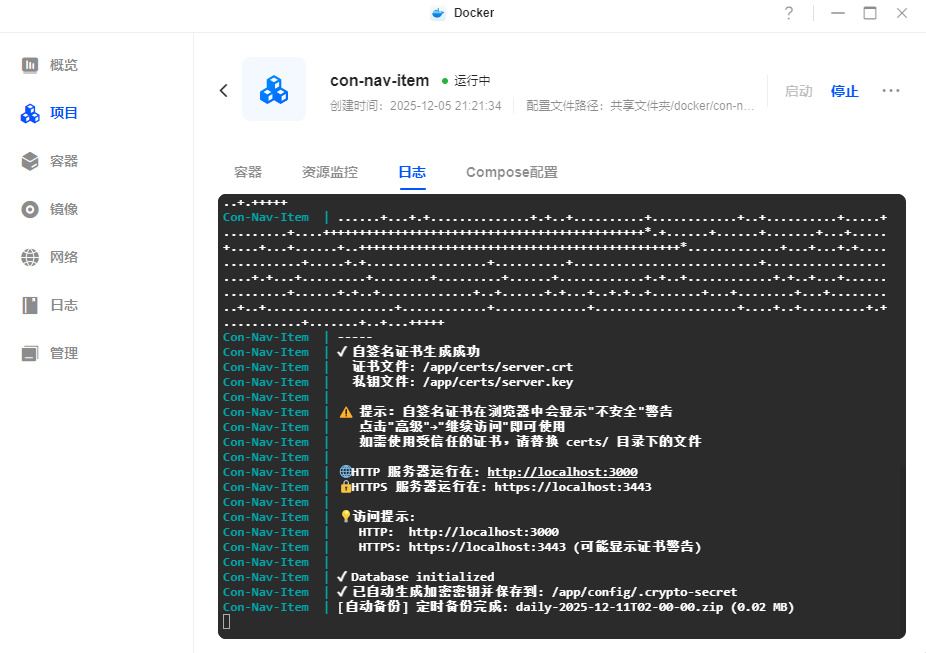Image resolution: width=926 pixels, height=653 pixels.
Task: Maximize the Docker window
Action: coord(870,13)
